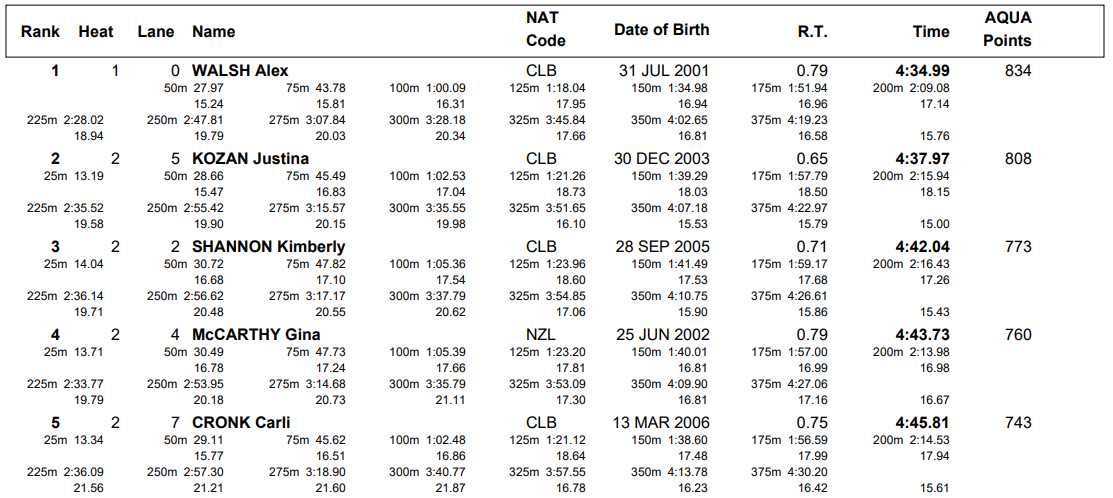Screen dimensions: 1113x498
Task: Click the Lane column header
Action: [156, 32]
